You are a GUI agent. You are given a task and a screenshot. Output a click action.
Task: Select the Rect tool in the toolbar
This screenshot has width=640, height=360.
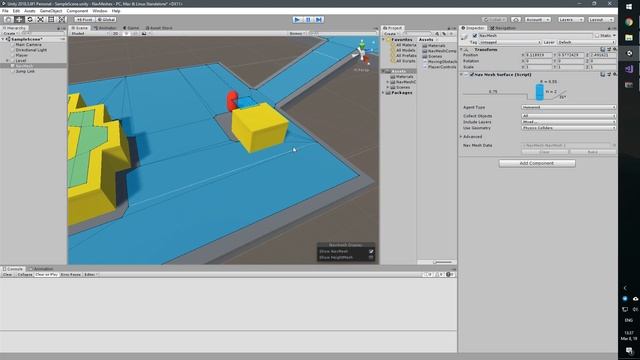point(51,20)
